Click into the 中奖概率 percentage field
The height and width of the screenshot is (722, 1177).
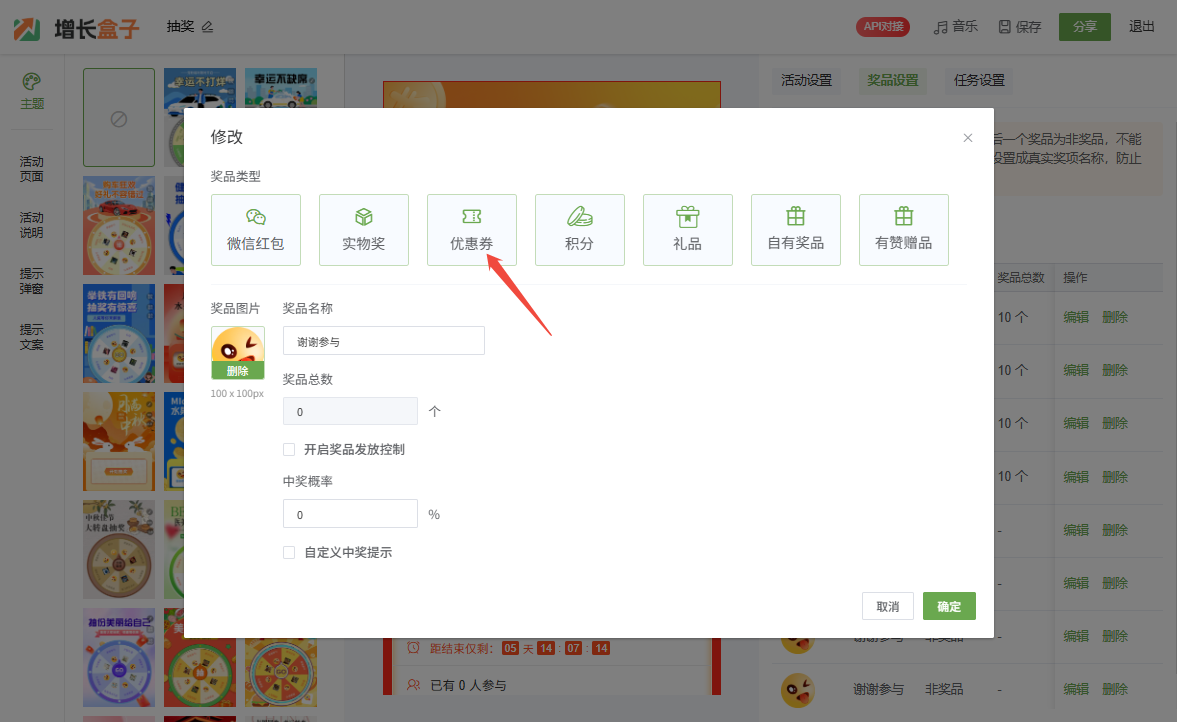pos(350,514)
